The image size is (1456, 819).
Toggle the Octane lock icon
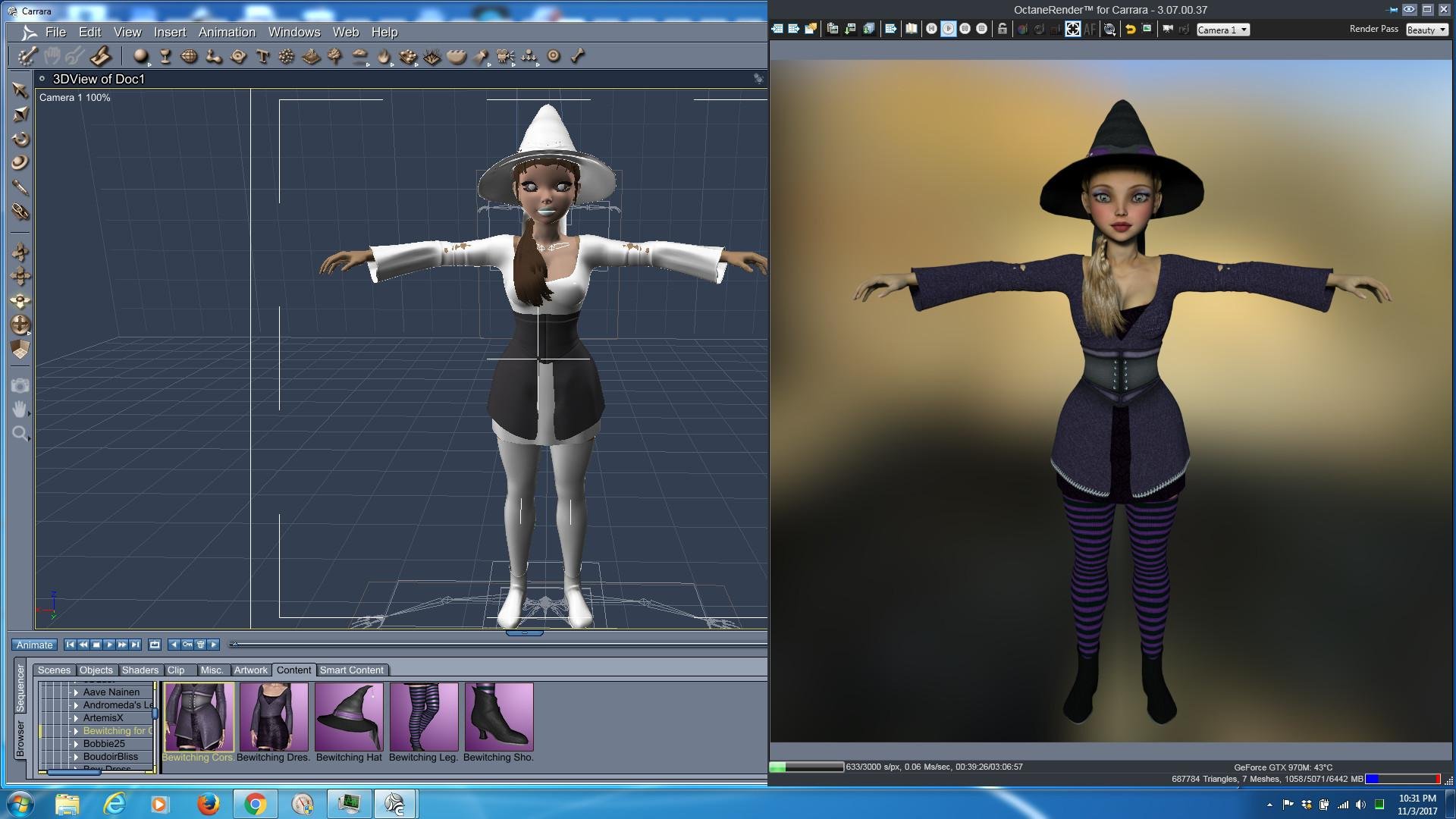pos(1002,29)
